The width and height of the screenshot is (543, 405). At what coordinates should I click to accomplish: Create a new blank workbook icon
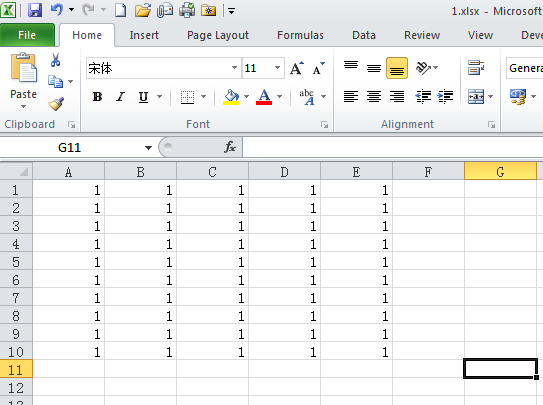click(x=120, y=10)
